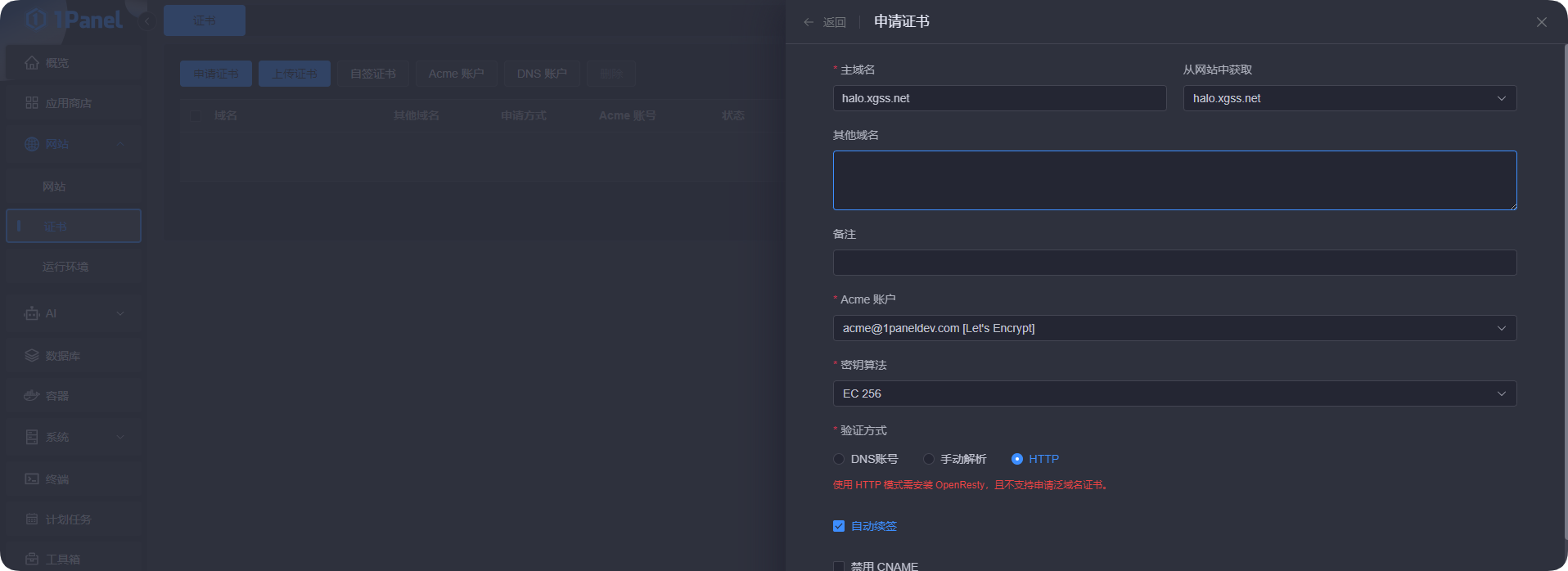
Task: Click the back arrow icon in drawer header
Action: (x=809, y=22)
